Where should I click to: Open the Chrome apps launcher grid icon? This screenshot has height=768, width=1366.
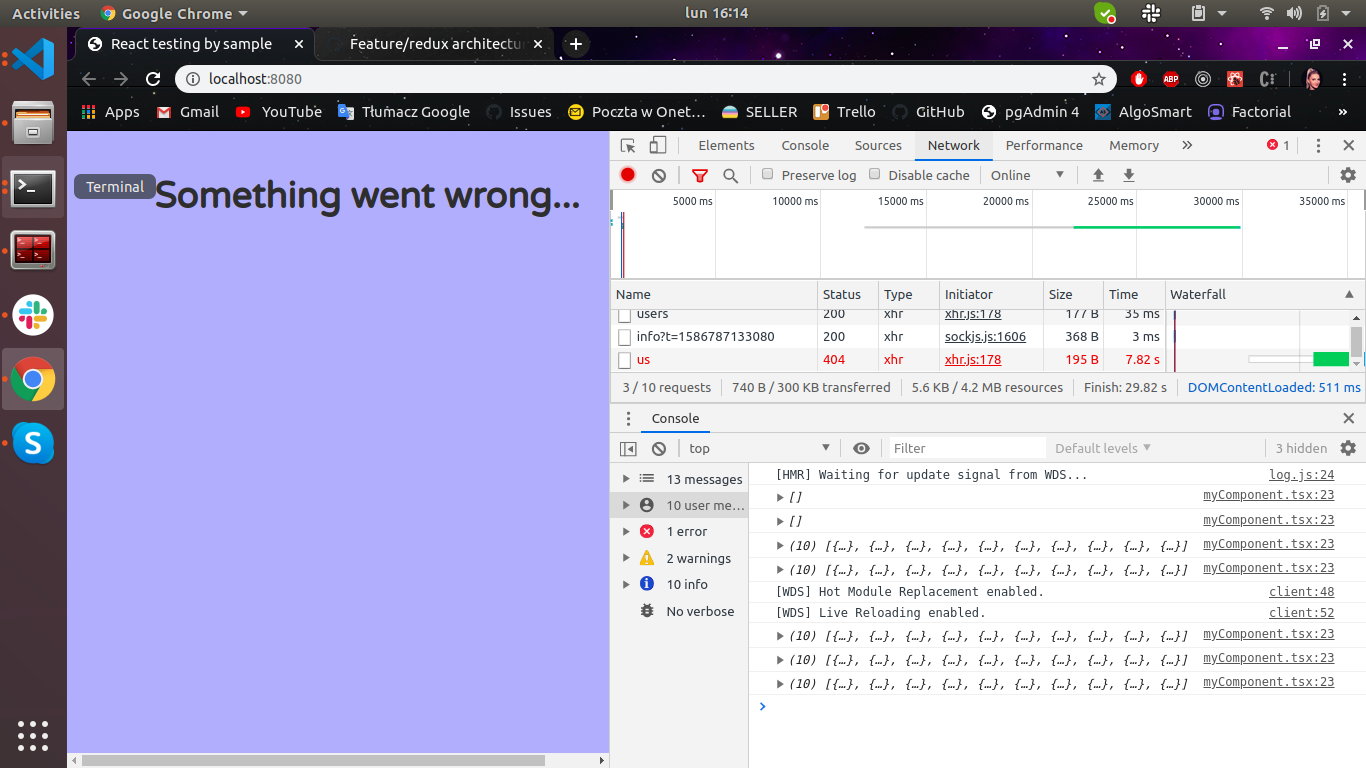tap(87, 111)
